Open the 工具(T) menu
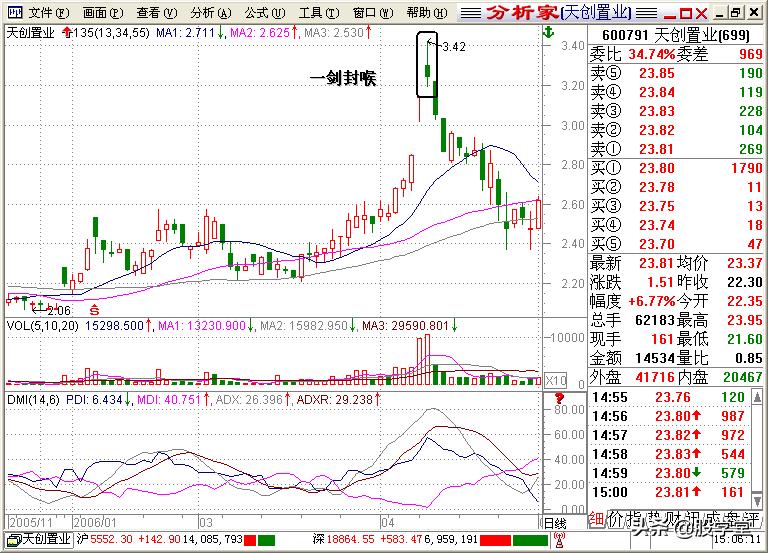The image size is (768, 553). point(319,13)
